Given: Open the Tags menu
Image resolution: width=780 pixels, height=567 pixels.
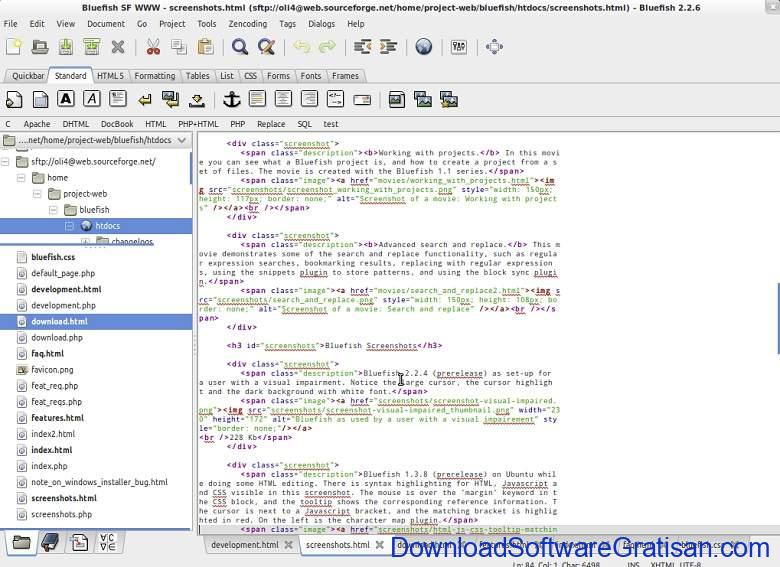Looking at the screenshot, I should coord(288,24).
